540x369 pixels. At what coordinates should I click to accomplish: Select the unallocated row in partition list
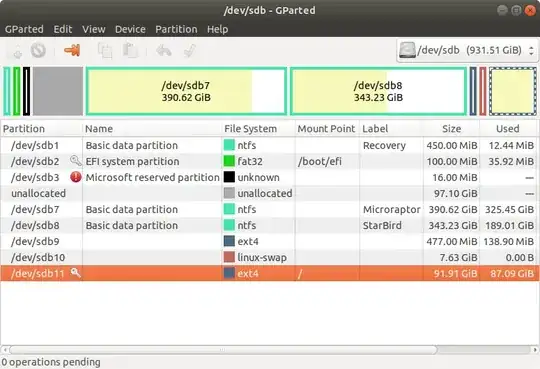[270, 193]
